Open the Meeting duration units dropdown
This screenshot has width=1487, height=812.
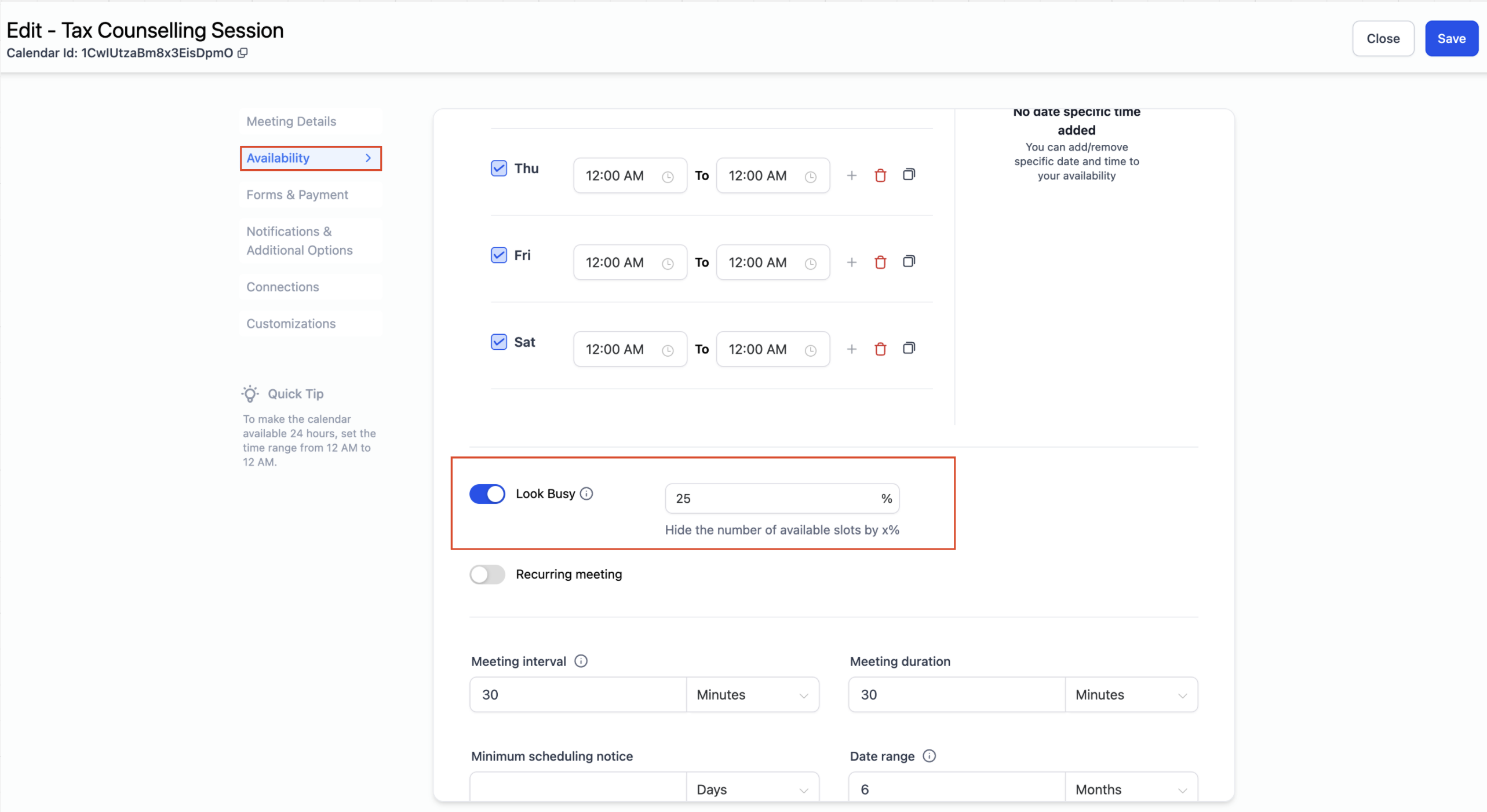1131,694
